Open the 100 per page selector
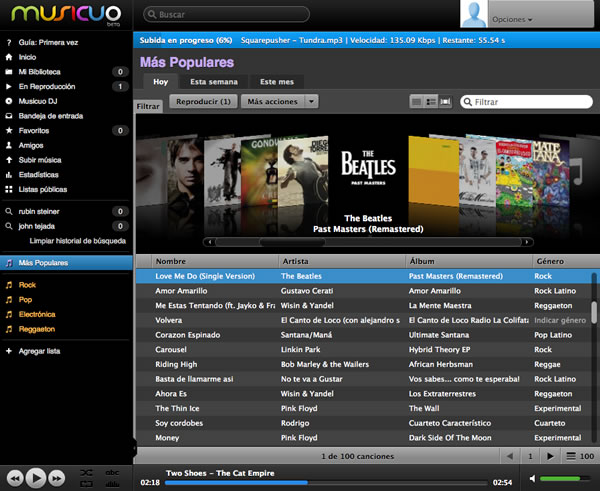The height and width of the screenshot is (491, 600). point(580,456)
